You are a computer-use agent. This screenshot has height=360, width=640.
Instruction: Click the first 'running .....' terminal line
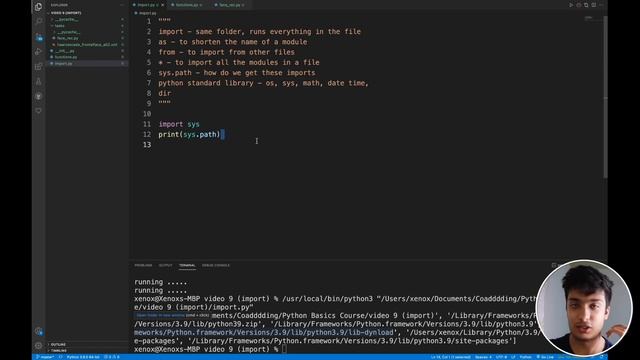(x=160, y=282)
